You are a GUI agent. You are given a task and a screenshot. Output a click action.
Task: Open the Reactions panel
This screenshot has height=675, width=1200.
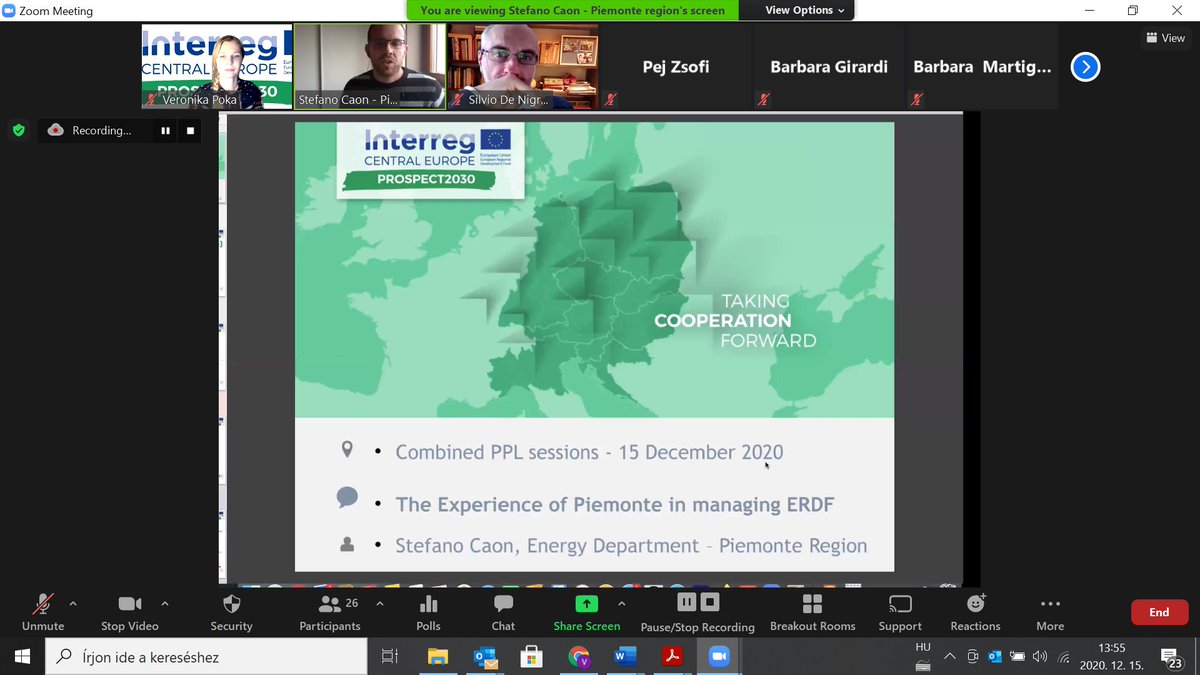click(x=974, y=611)
